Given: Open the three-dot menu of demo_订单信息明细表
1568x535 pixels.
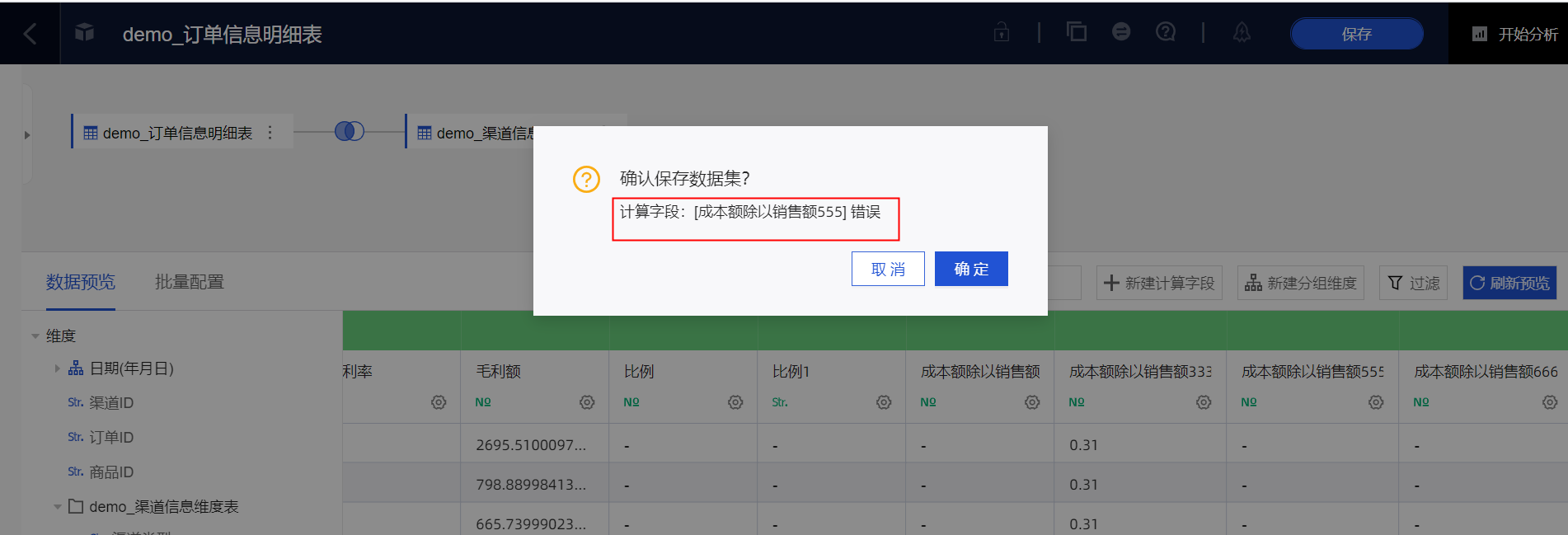Looking at the screenshot, I should (270, 133).
